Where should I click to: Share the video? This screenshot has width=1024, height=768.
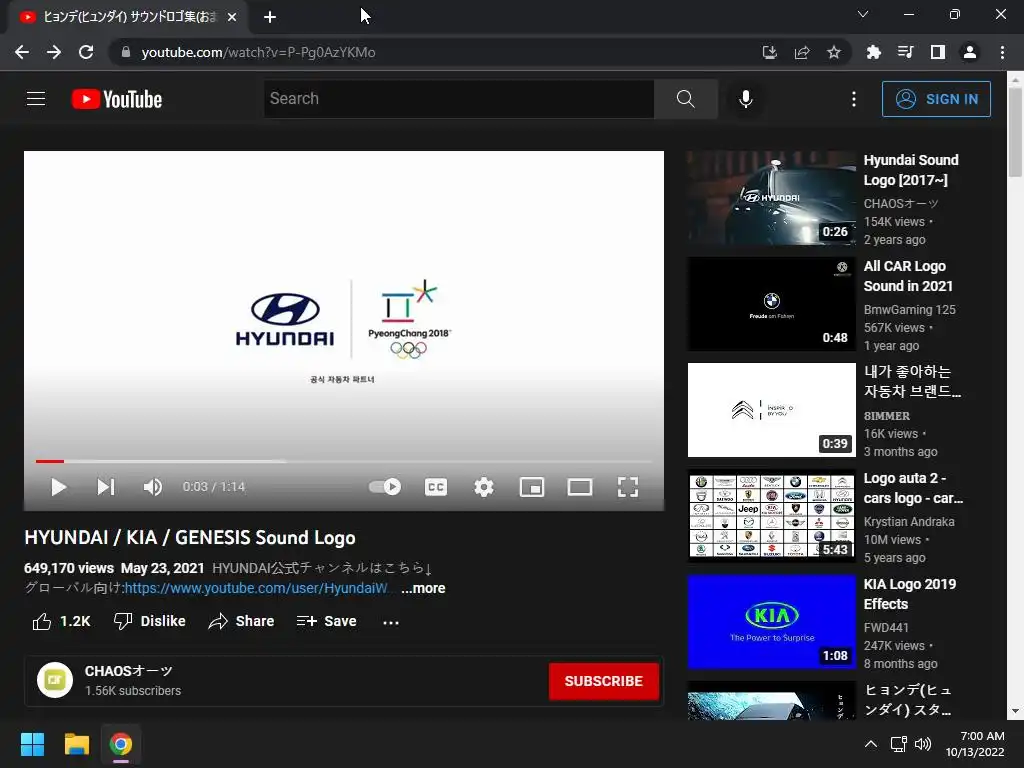[x=241, y=621]
